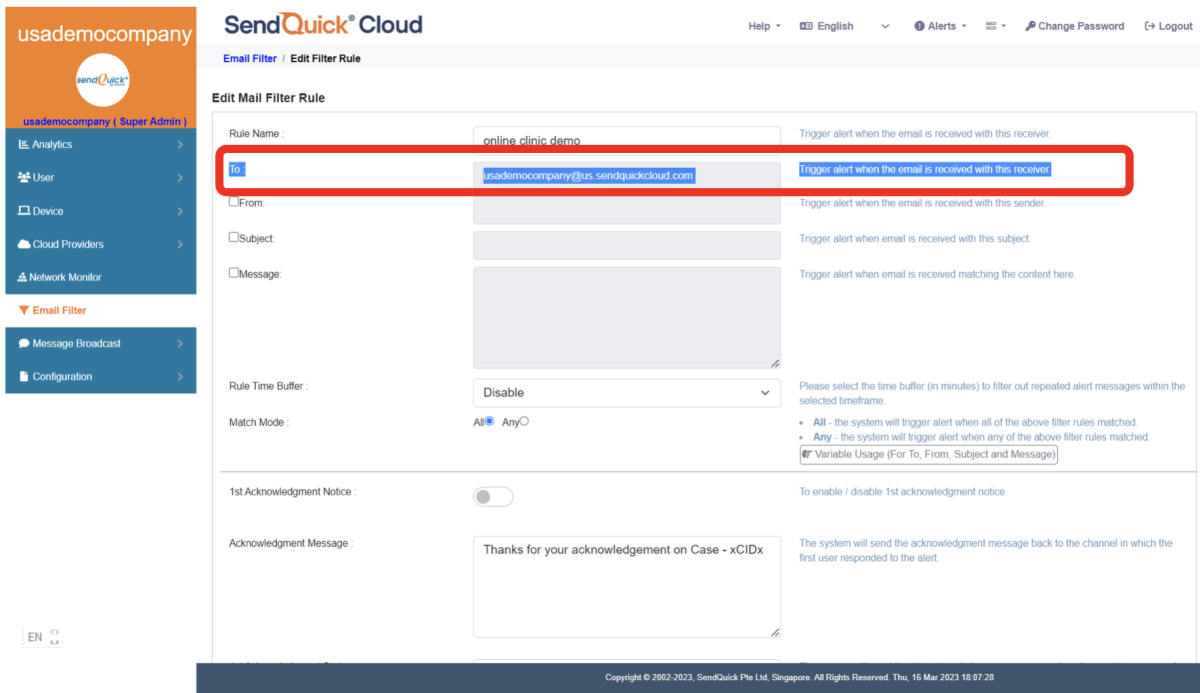Open the Rule Time Buffer dropdown
Viewport: 1200px width, 693px height.
[x=626, y=392]
